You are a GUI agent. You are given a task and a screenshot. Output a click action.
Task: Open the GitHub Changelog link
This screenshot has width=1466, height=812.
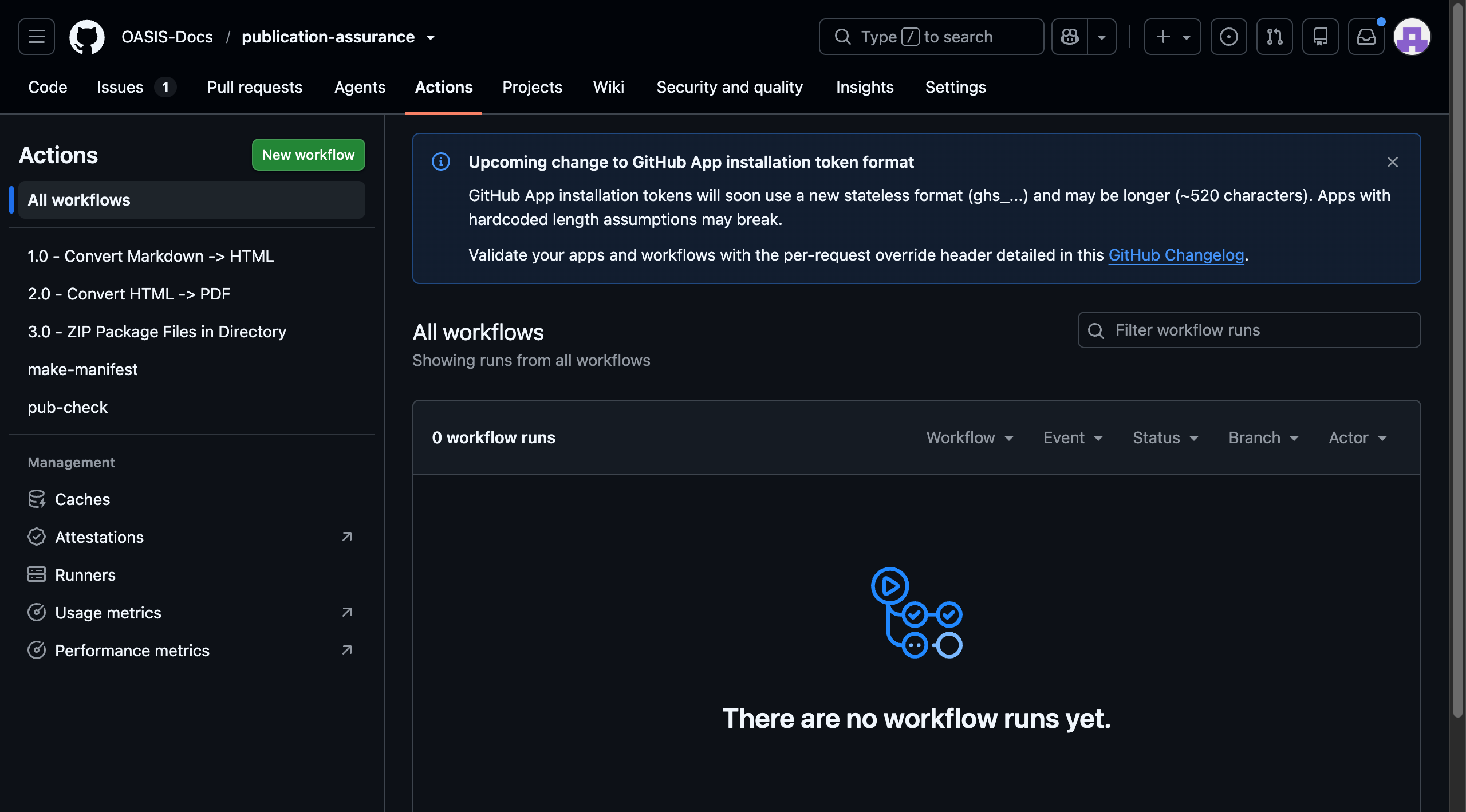(x=1176, y=255)
